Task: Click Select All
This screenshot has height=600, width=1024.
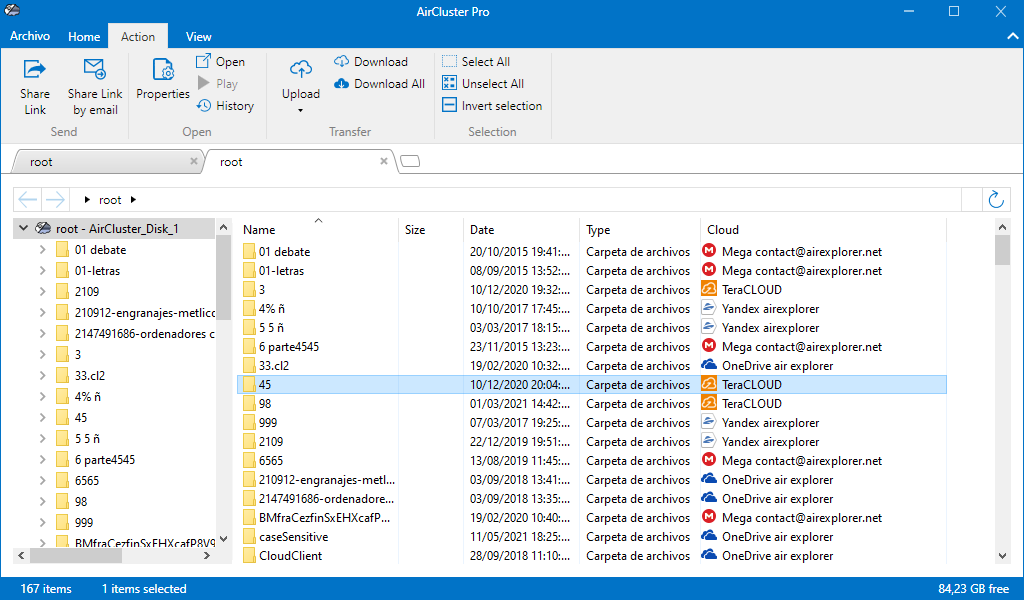Action: pos(476,61)
